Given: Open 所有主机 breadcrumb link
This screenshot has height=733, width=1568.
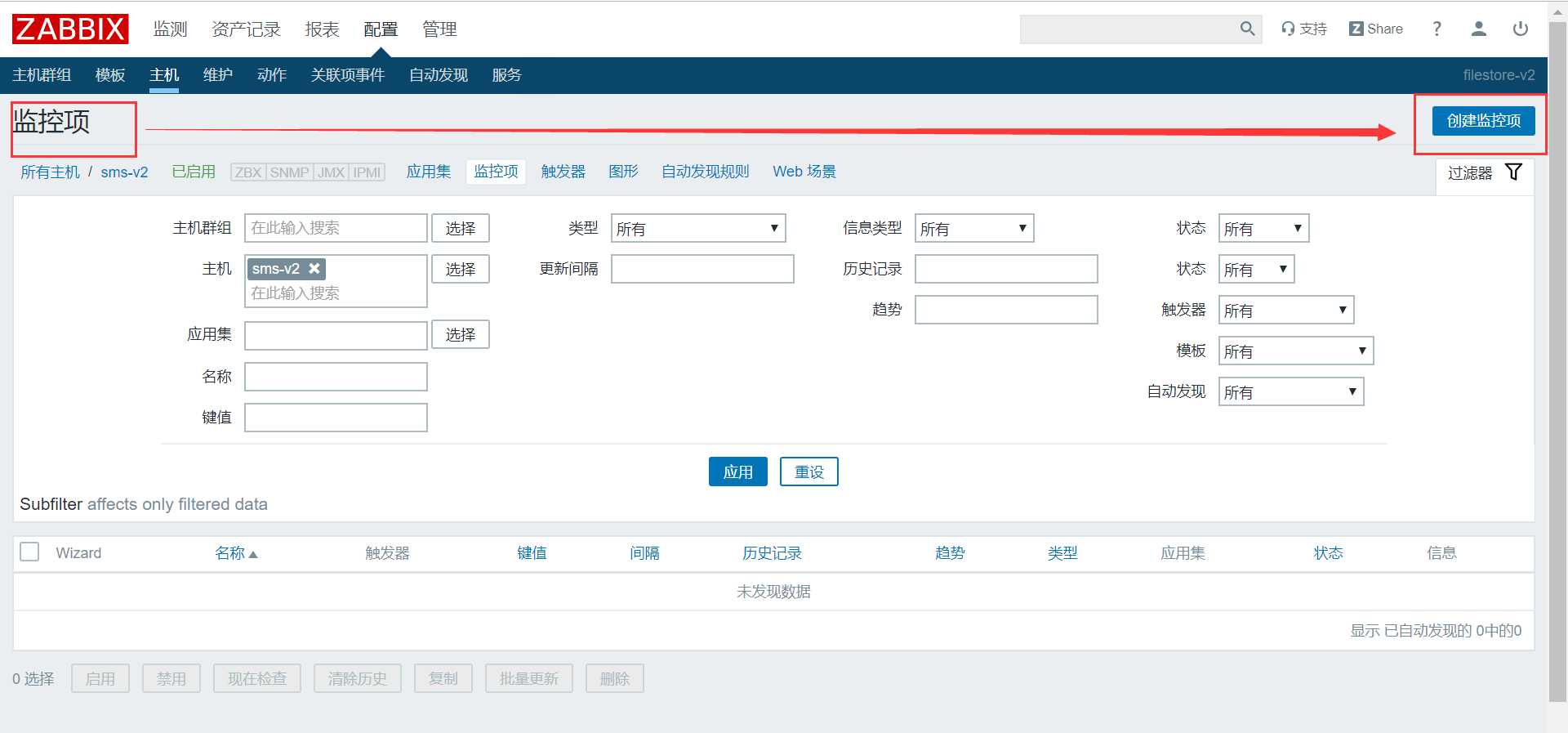Looking at the screenshot, I should tap(51, 172).
